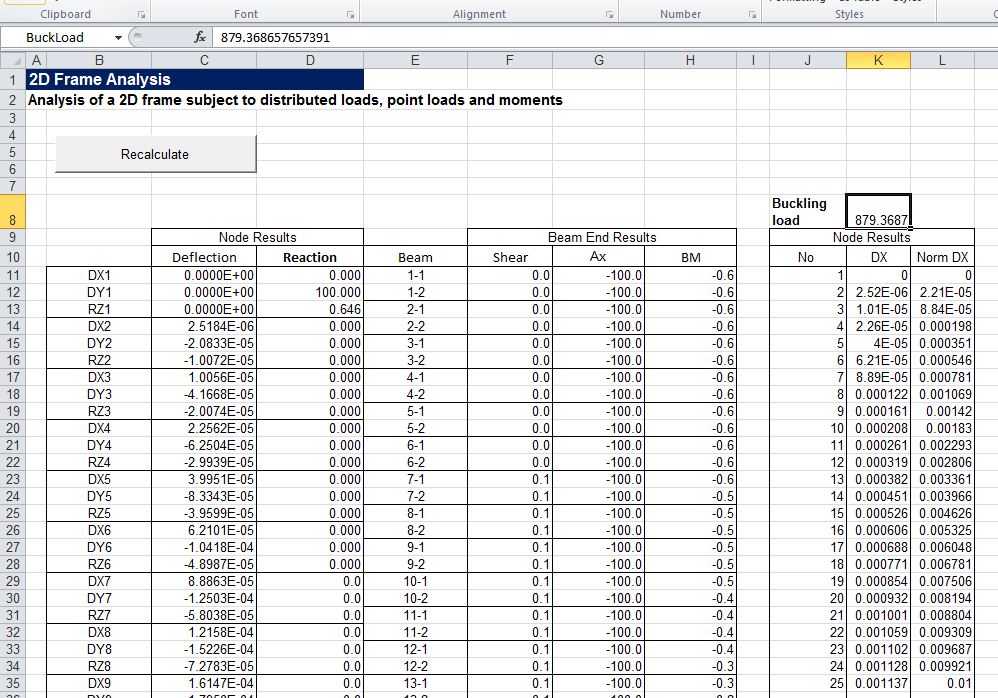Open Number group dialog launcher
This screenshot has height=698, width=998.
[753, 15]
